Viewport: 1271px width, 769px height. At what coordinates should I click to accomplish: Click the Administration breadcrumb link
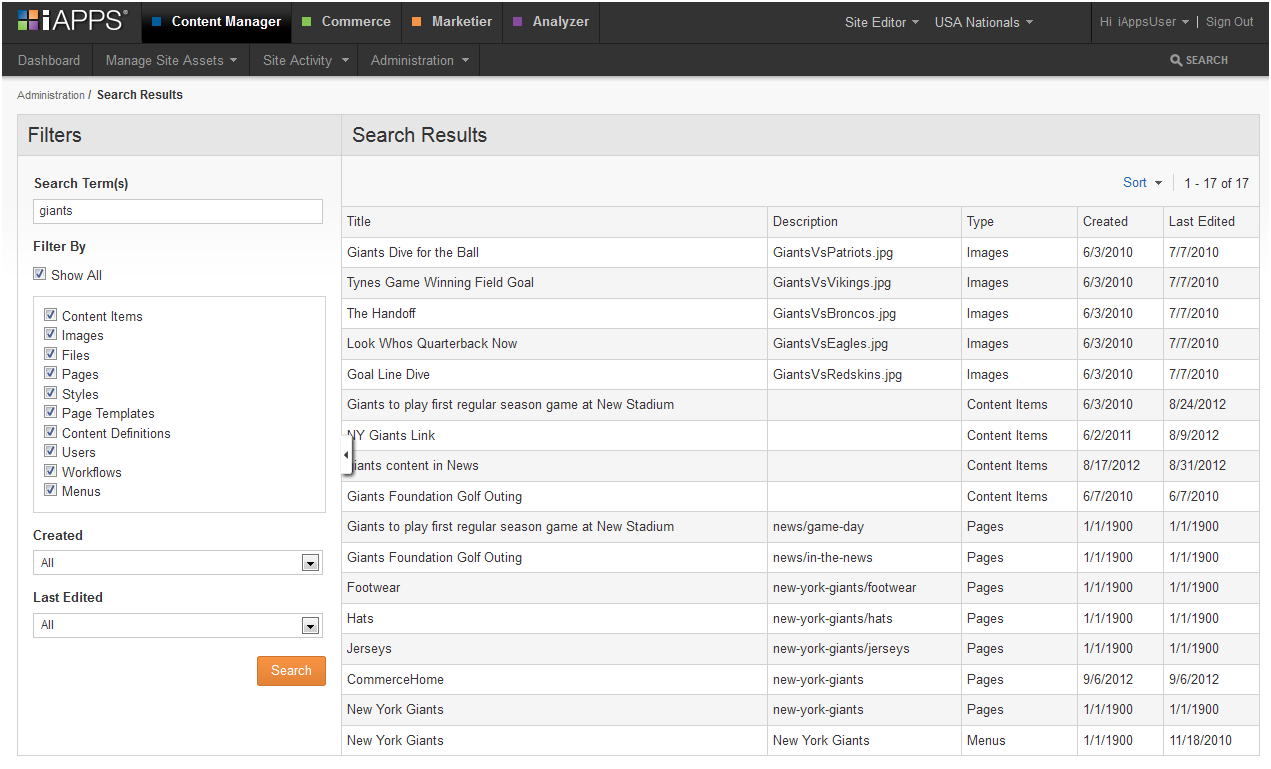(51, 95)
